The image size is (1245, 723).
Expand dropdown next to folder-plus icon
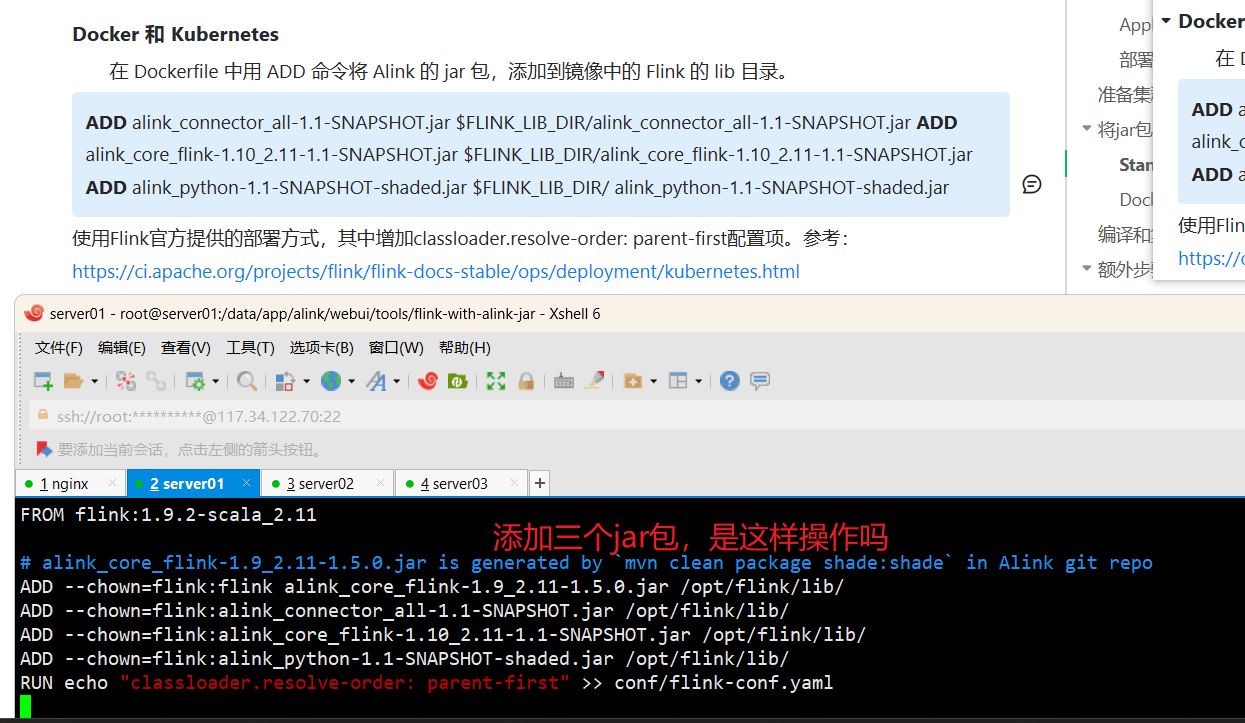[653, 382]
